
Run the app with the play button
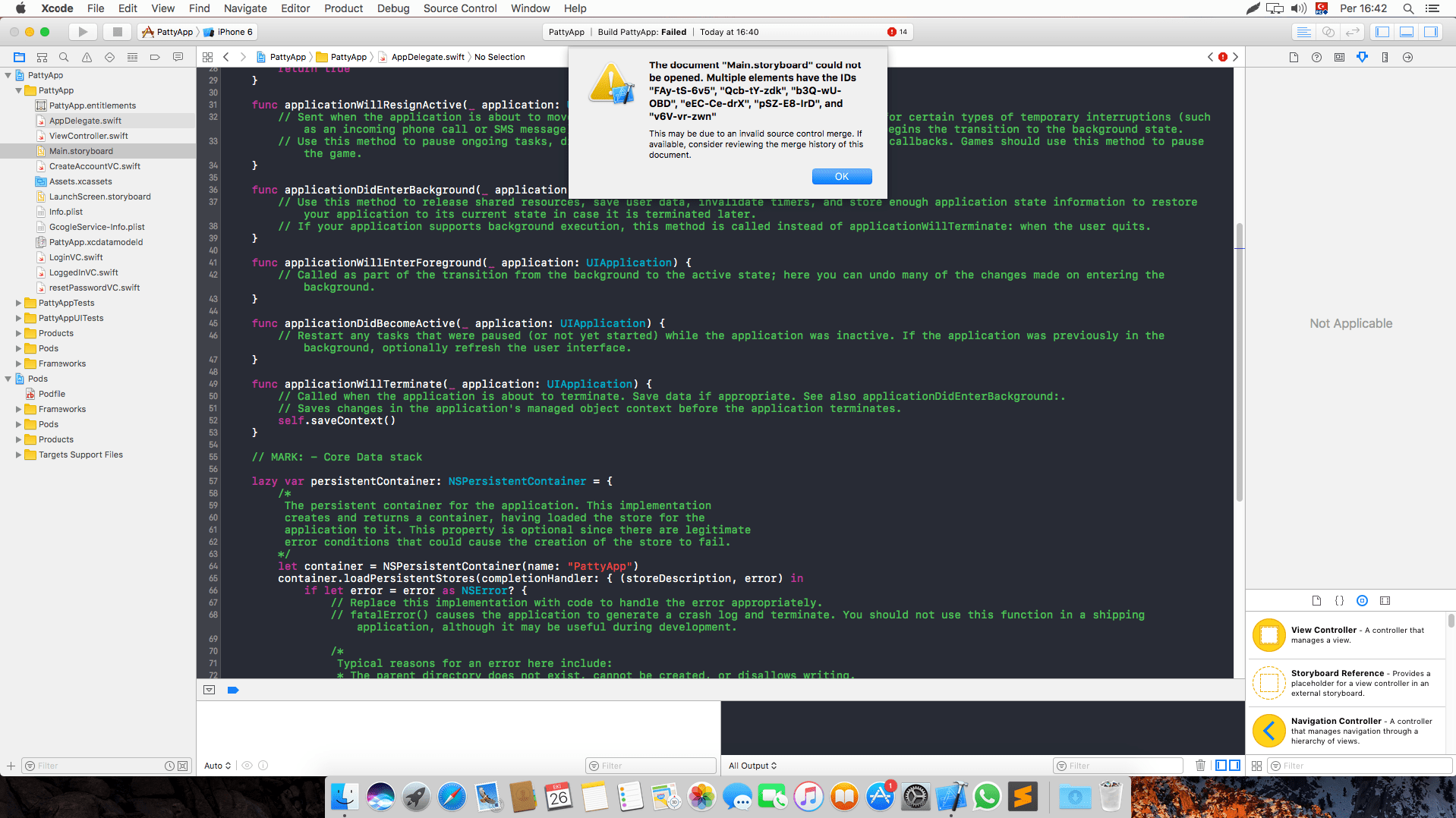82,32
